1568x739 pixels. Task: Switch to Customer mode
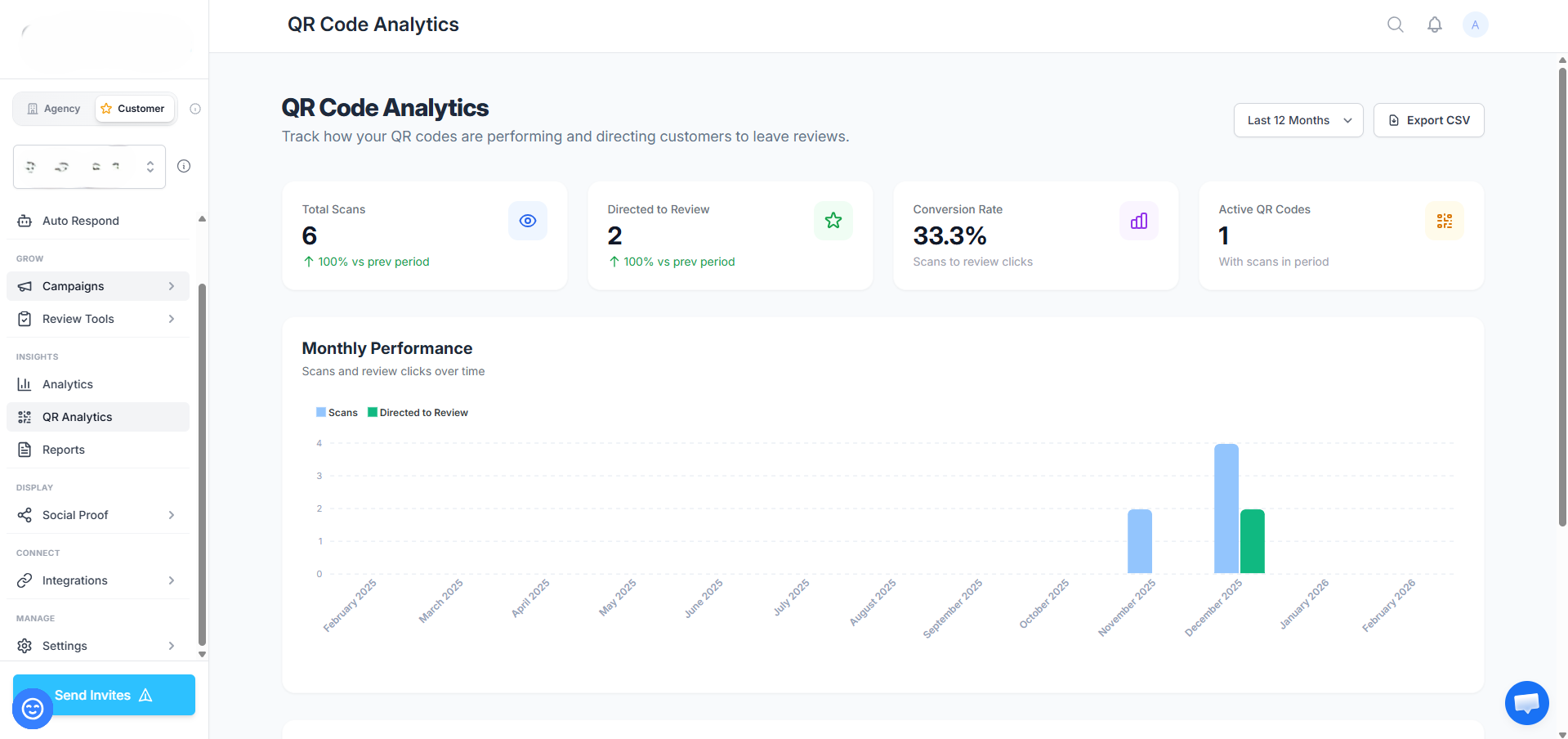134,109
